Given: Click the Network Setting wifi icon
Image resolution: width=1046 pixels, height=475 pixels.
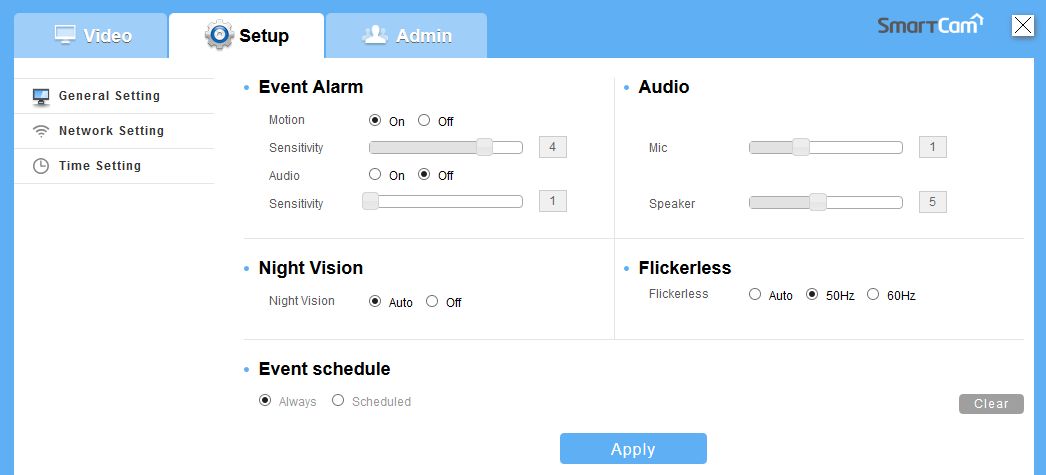Looking at the screenshot, I should (x=41, y=131).
